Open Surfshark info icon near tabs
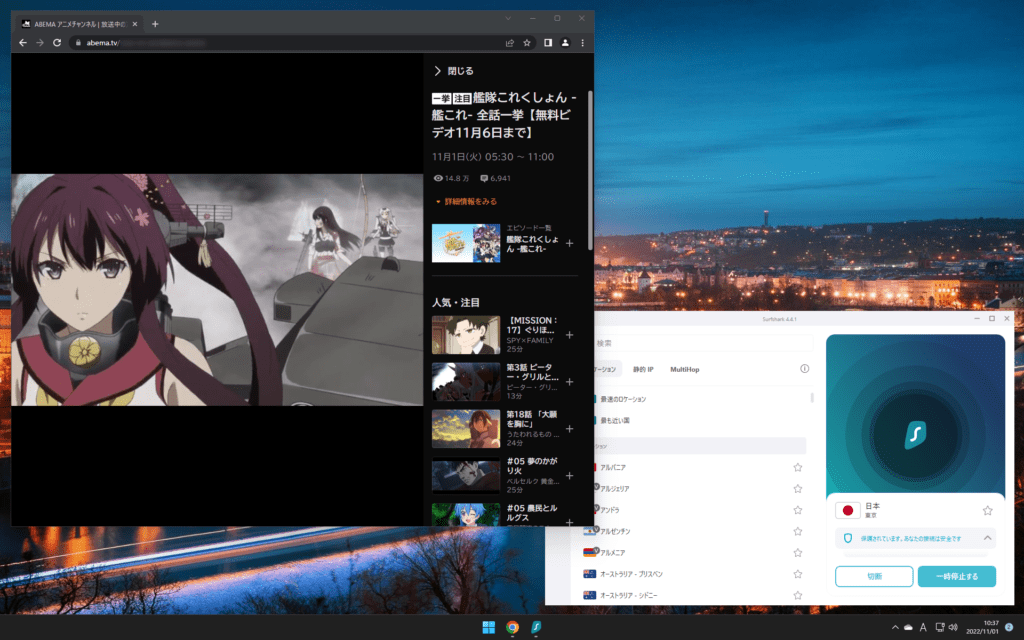 [805, 369]
